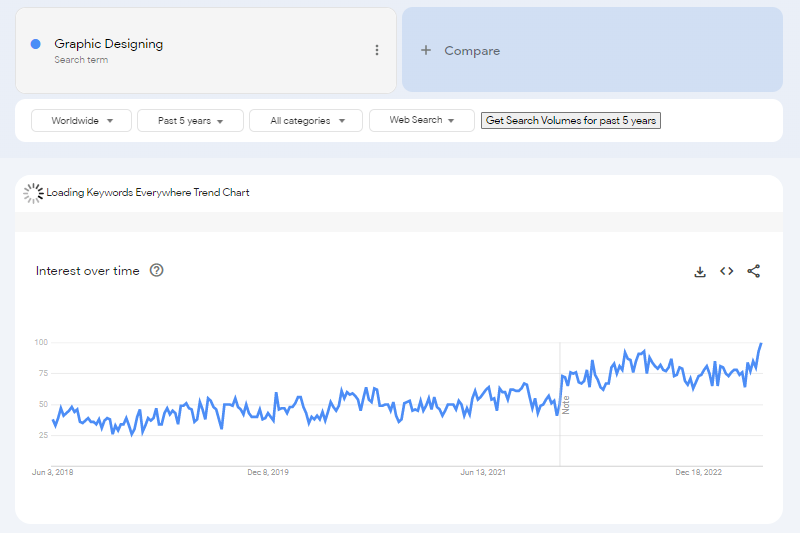The width and height of the screenshot is (800, 533).
Task: Click the Note marker on the chart
Action: tap(565, 405)
